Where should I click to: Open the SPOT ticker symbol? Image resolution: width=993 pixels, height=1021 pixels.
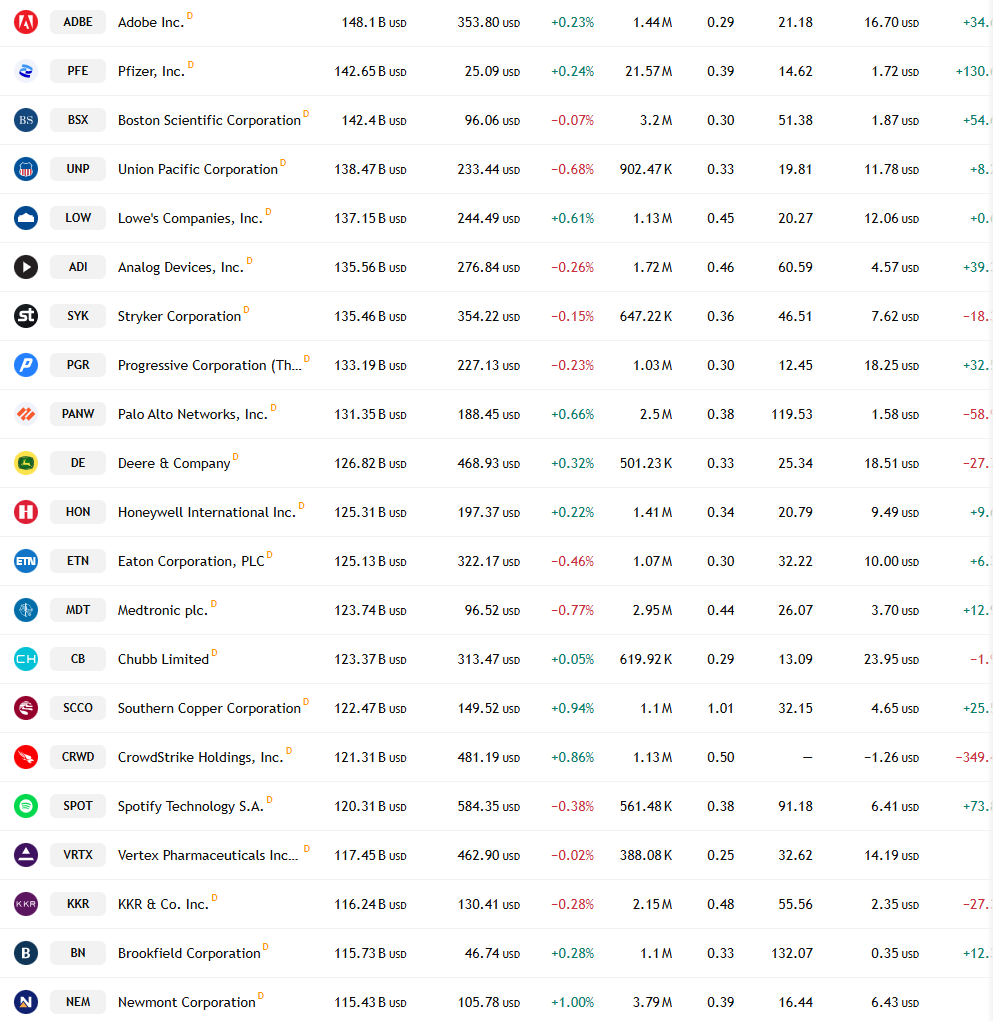pos(78,806)
